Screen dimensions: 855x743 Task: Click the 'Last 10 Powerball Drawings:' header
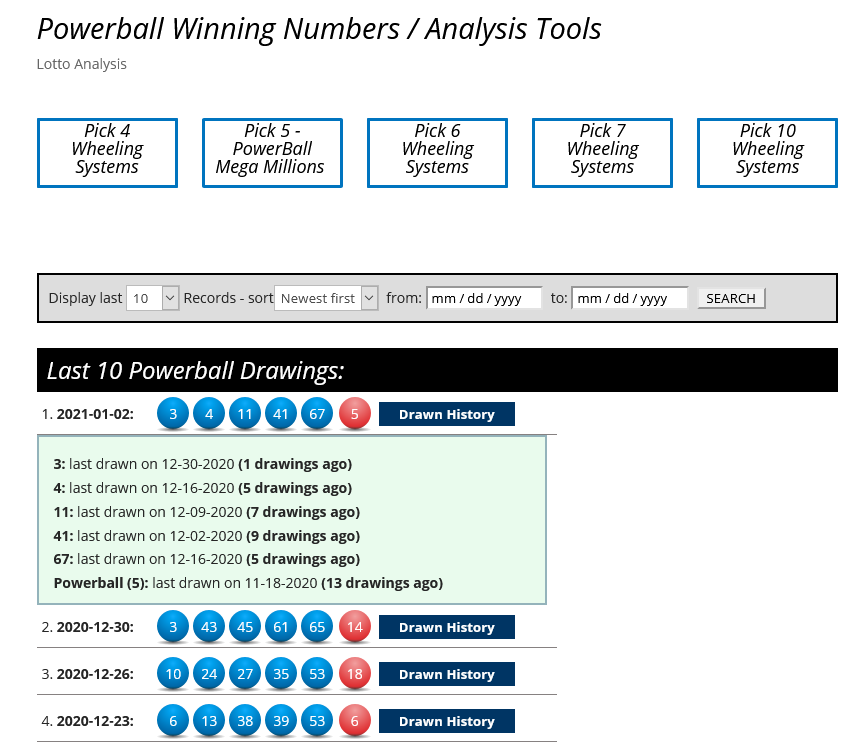click(196, 371)
